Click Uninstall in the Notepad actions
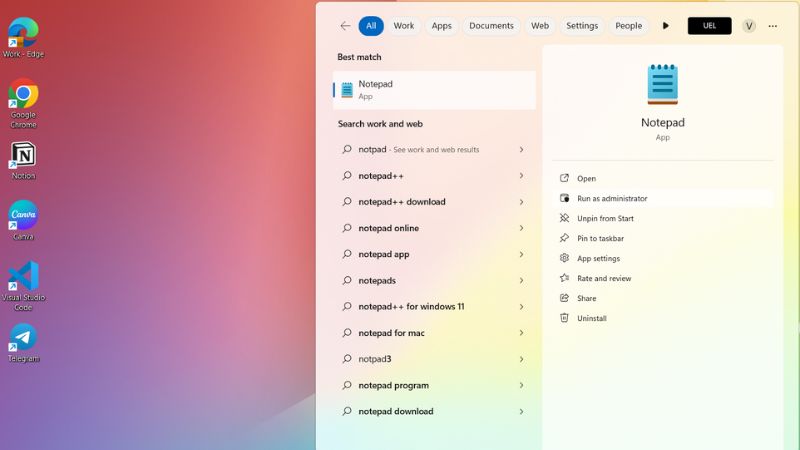 pyautogui.click(x=591, y=319)
